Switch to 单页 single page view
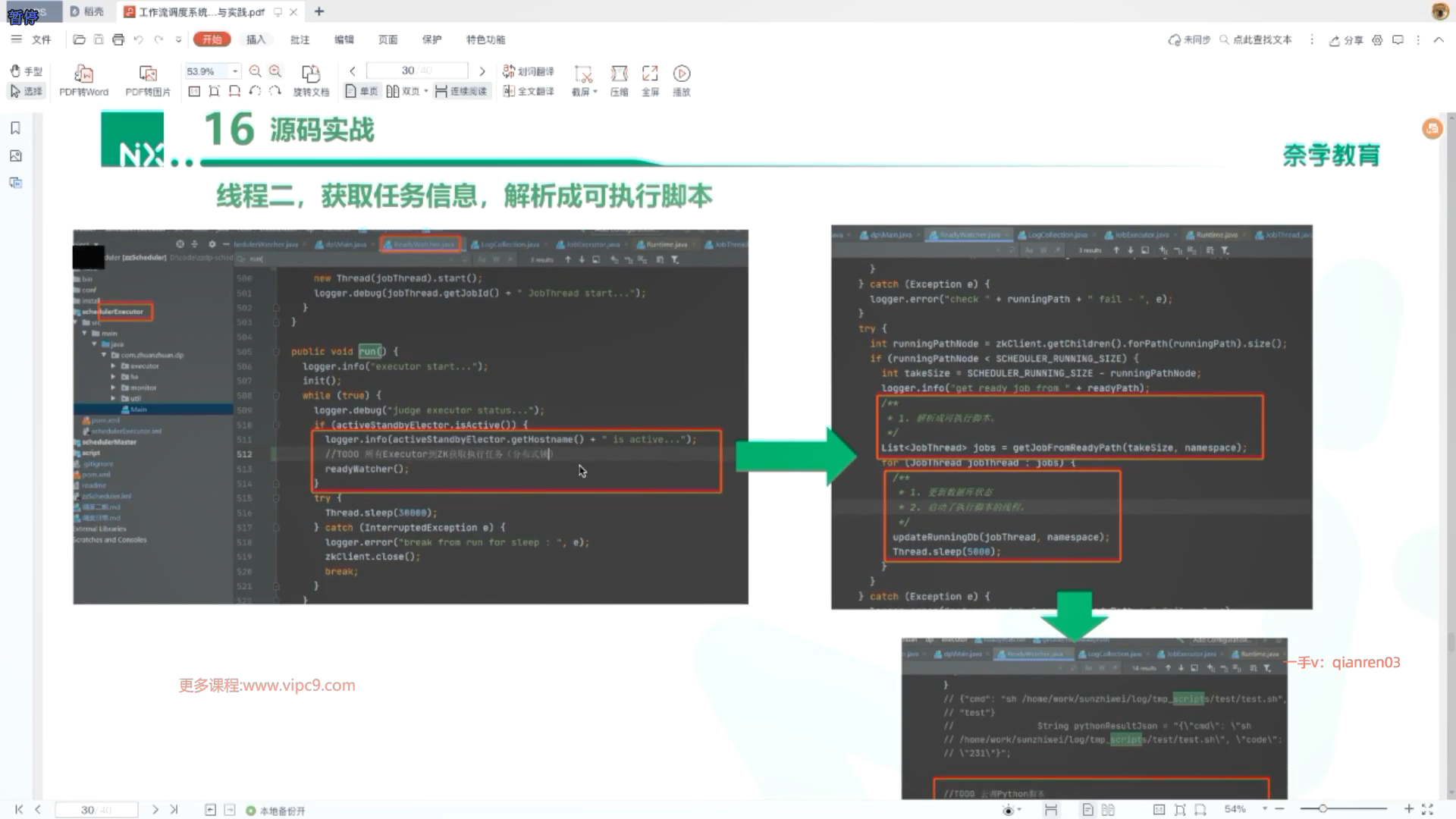1456x819 pixels. click(x=362, y=91)
